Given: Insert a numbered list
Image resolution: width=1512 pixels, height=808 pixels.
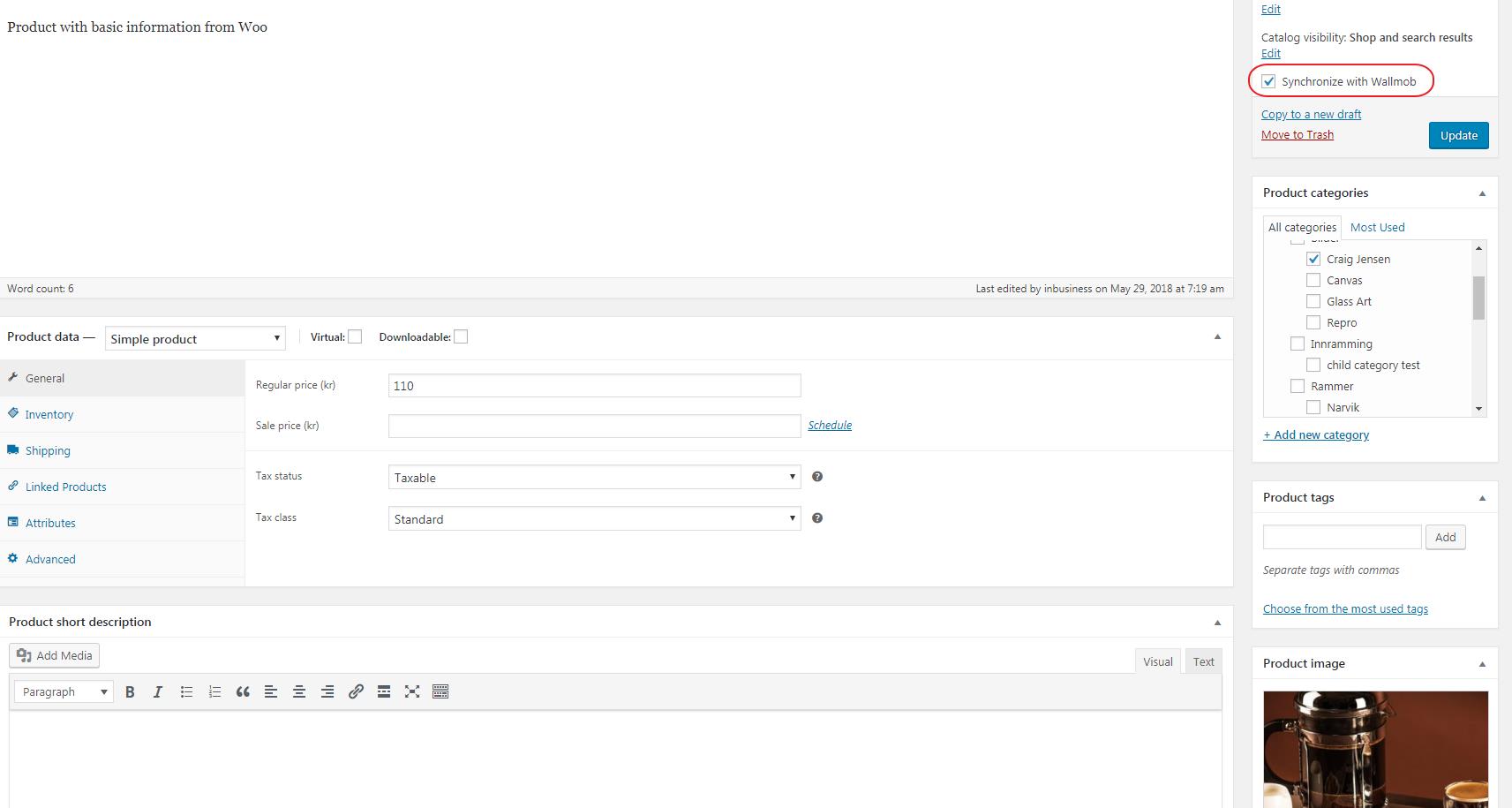Looking at the screenshot, I should (x=214, y=692).
